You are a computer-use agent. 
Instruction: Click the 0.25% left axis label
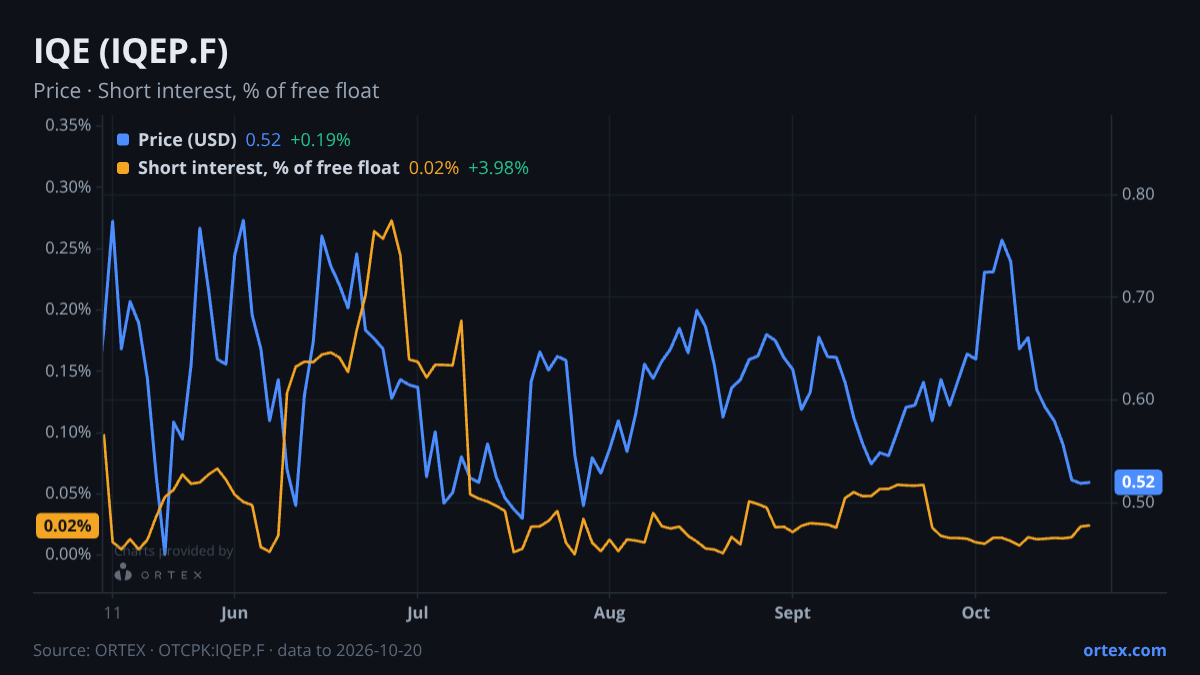click(68, 248)
